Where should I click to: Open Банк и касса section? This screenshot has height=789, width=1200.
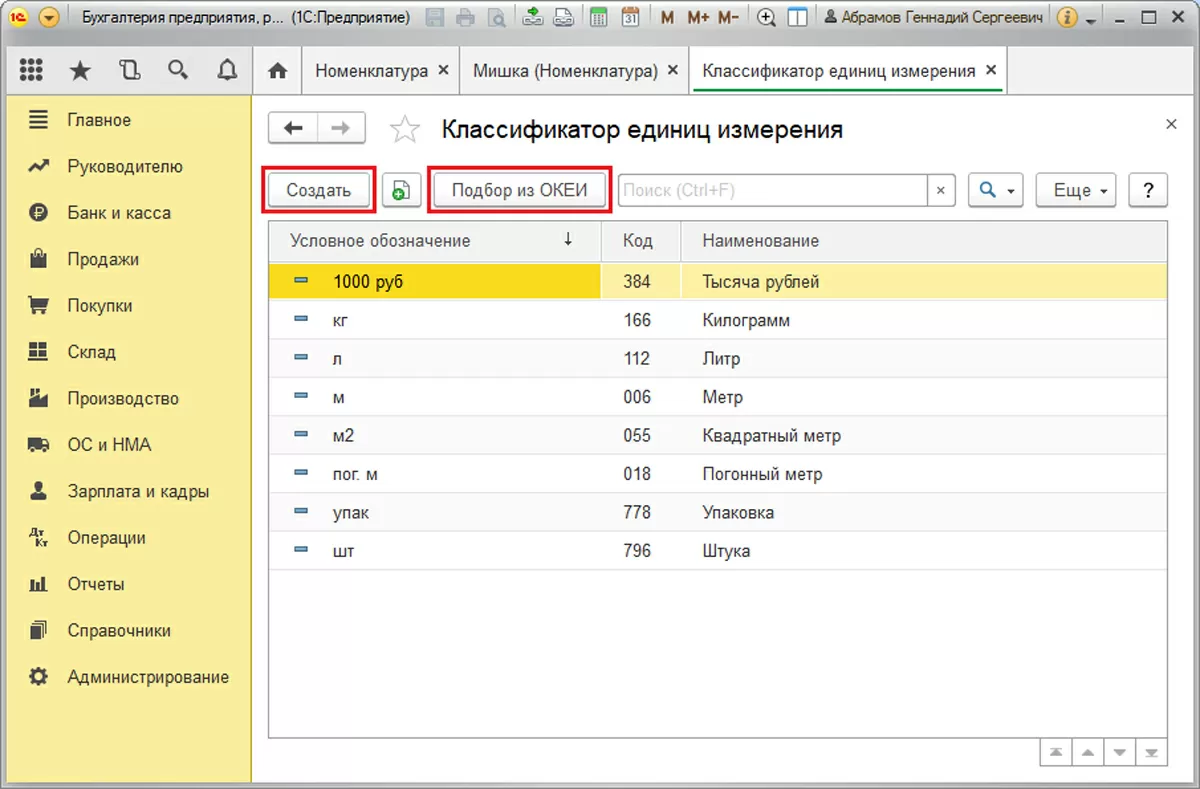[x=118, y=213]
